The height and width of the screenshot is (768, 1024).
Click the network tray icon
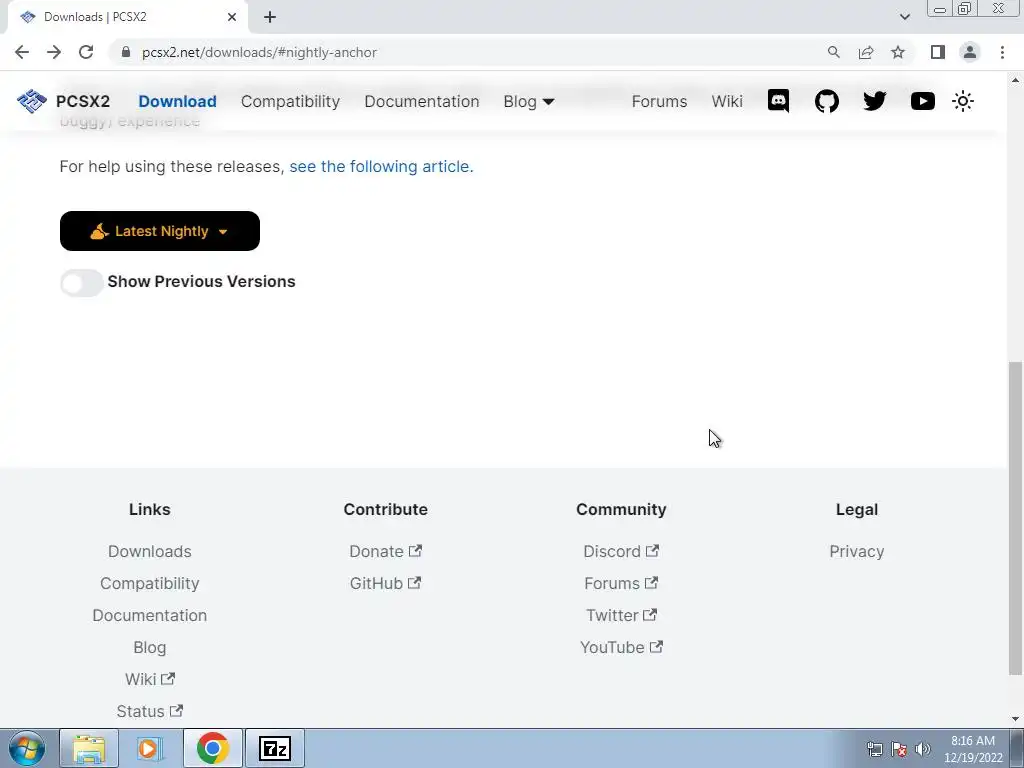click(874, 749)
